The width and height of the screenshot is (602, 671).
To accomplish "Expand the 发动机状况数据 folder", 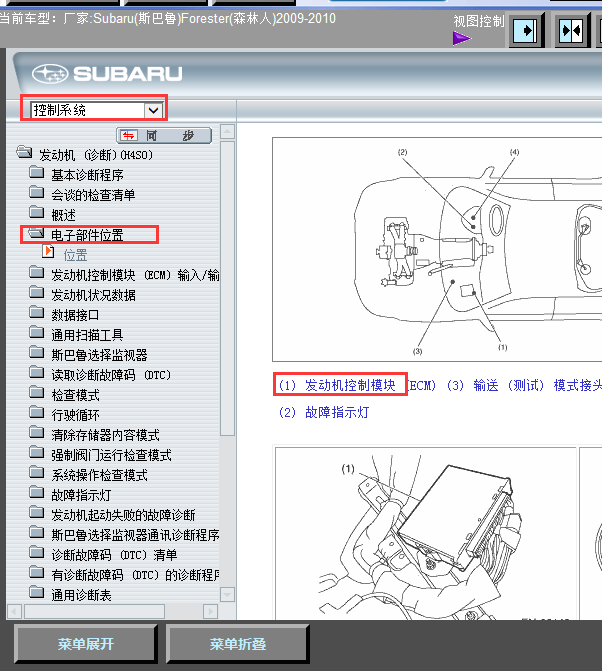I will coord(37,293).
